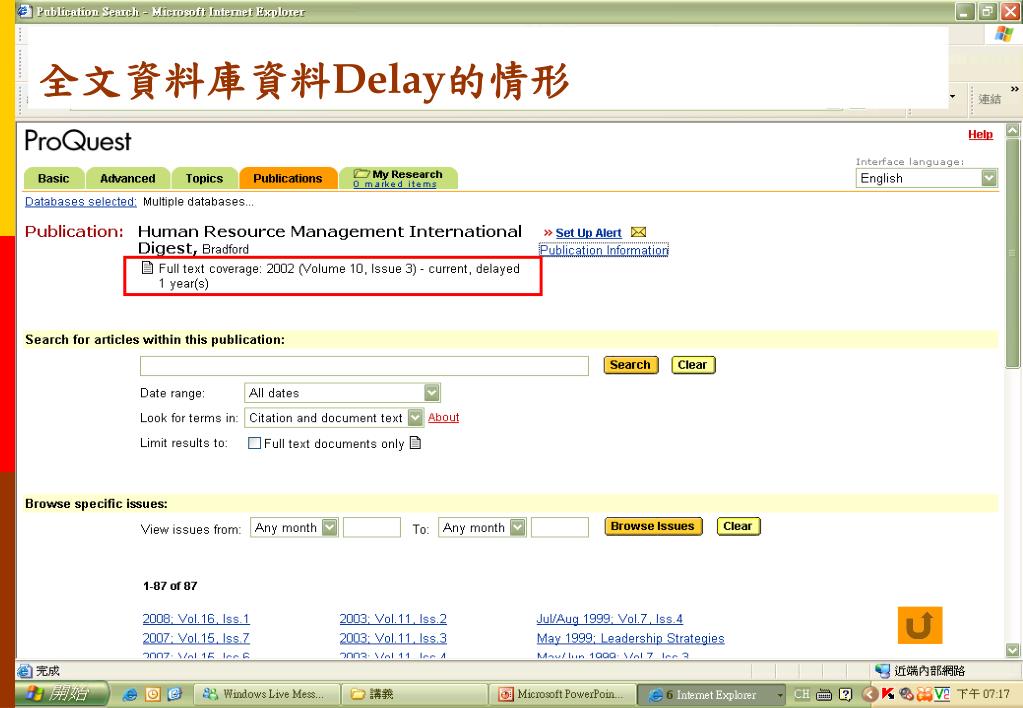Click the Browse Issues button
The height and width of the screenshot is (708, 1023).
click(653, 526)
